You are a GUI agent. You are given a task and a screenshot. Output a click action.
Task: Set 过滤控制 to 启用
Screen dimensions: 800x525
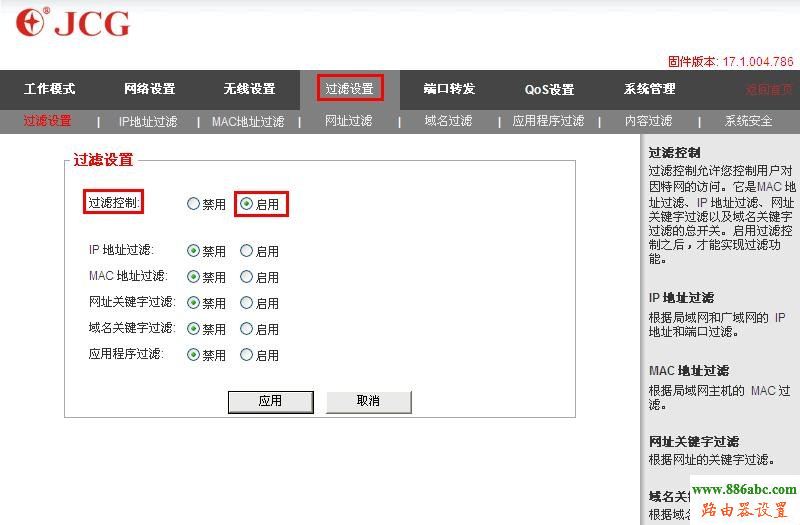(246, 204)
